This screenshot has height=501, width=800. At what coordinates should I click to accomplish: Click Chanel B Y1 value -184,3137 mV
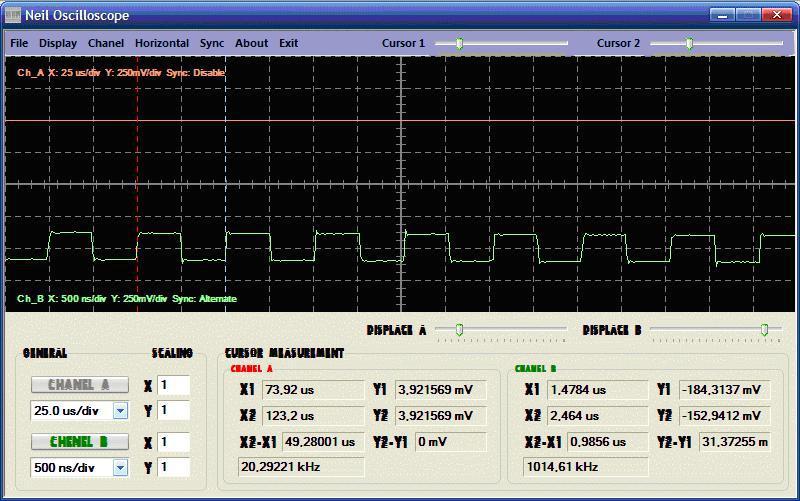pyautogui.click(x=725, y=390)
